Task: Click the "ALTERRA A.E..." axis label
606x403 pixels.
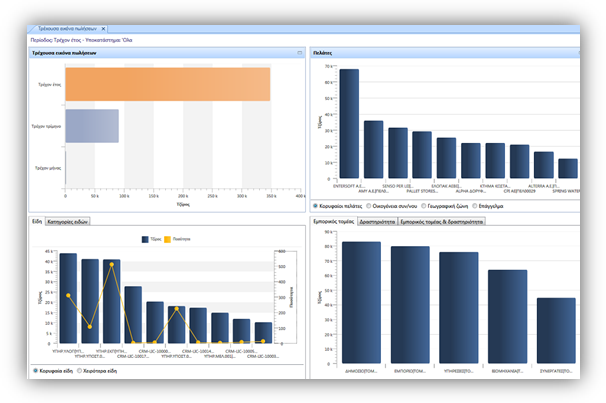Action: coord(543,186)
